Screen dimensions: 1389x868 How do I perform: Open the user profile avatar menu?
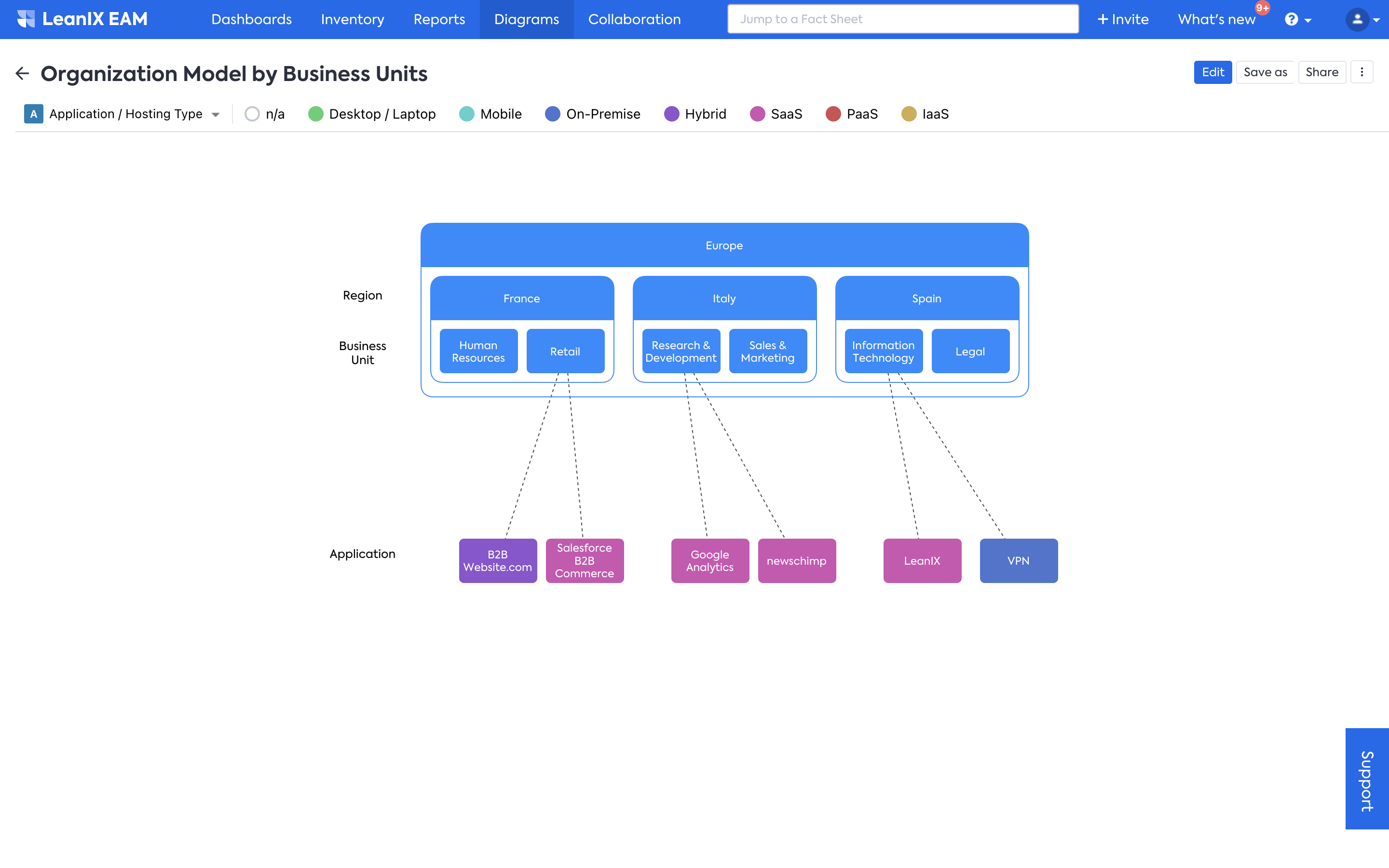coord(1357,19)
